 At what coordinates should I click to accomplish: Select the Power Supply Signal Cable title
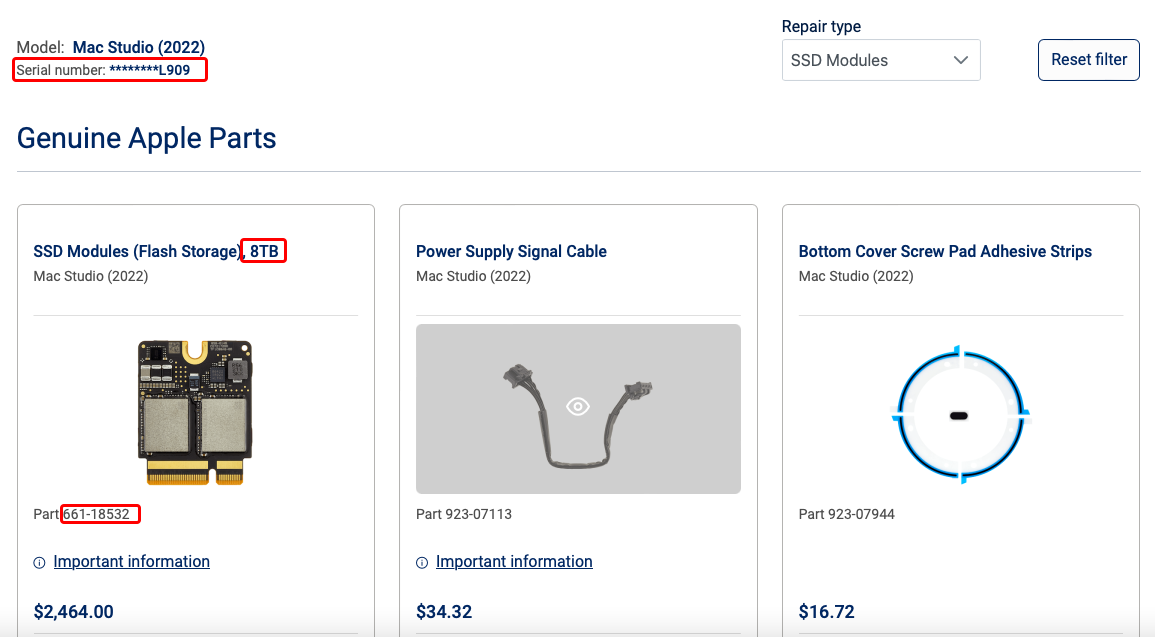pyautogui.click(x=511, y=251)
